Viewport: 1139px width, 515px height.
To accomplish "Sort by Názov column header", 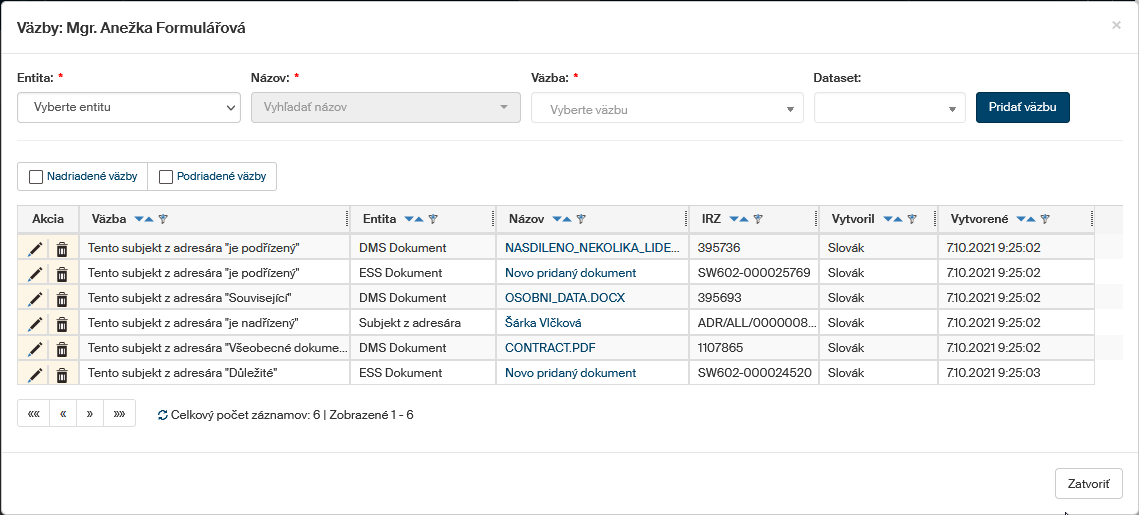I will (525, 219).
